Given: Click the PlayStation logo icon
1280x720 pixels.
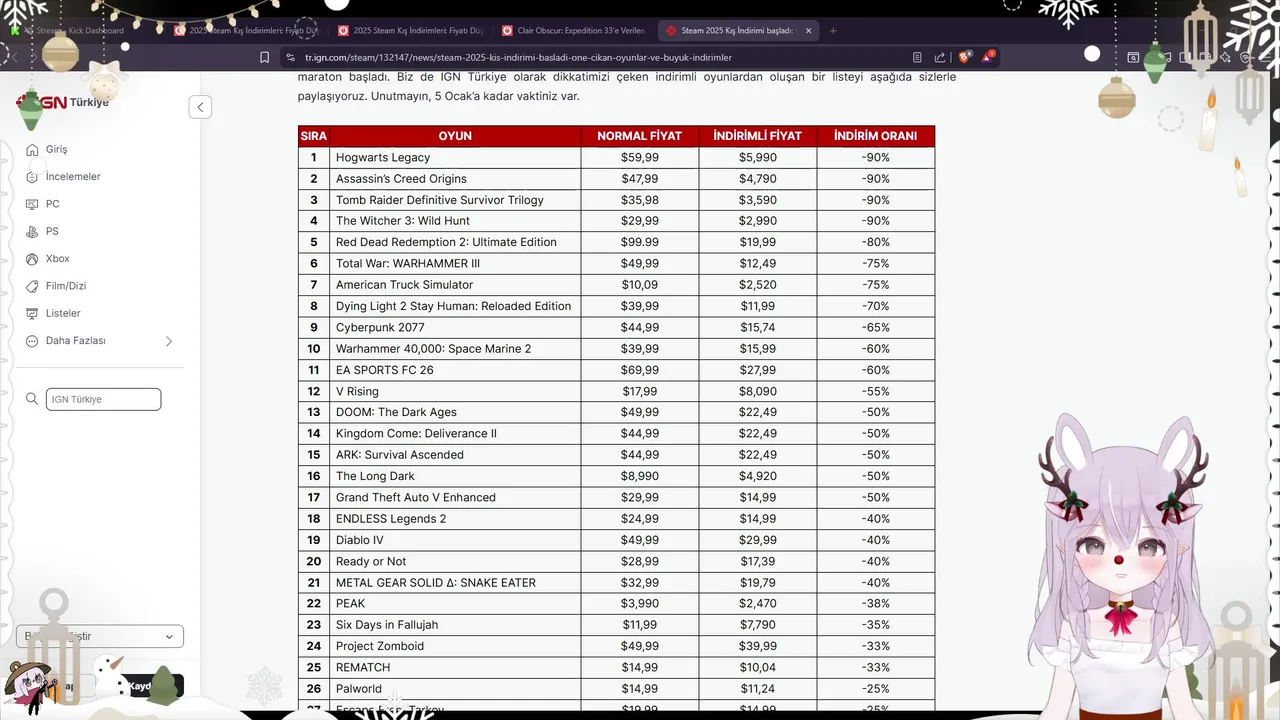Looking at the screenshot, I should [32, 232].
